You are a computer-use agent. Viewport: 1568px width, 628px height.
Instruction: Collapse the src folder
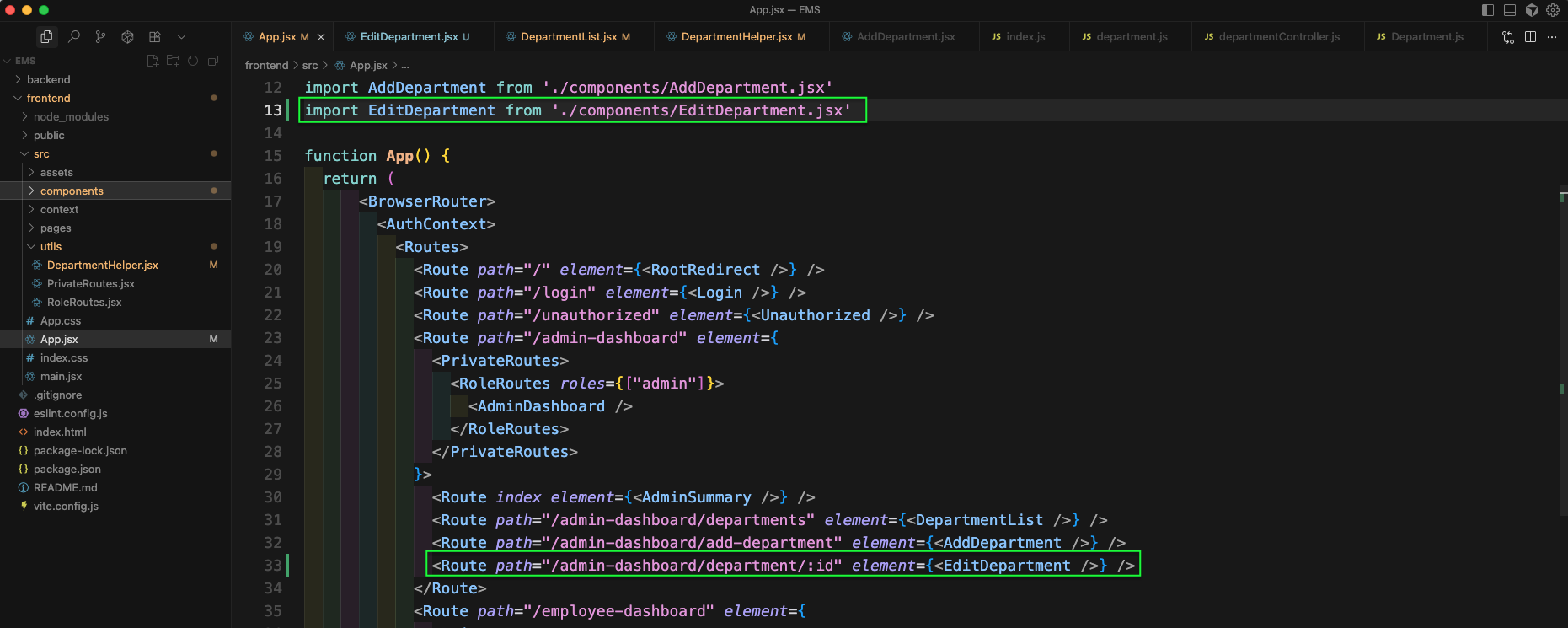tap(115, 153)
